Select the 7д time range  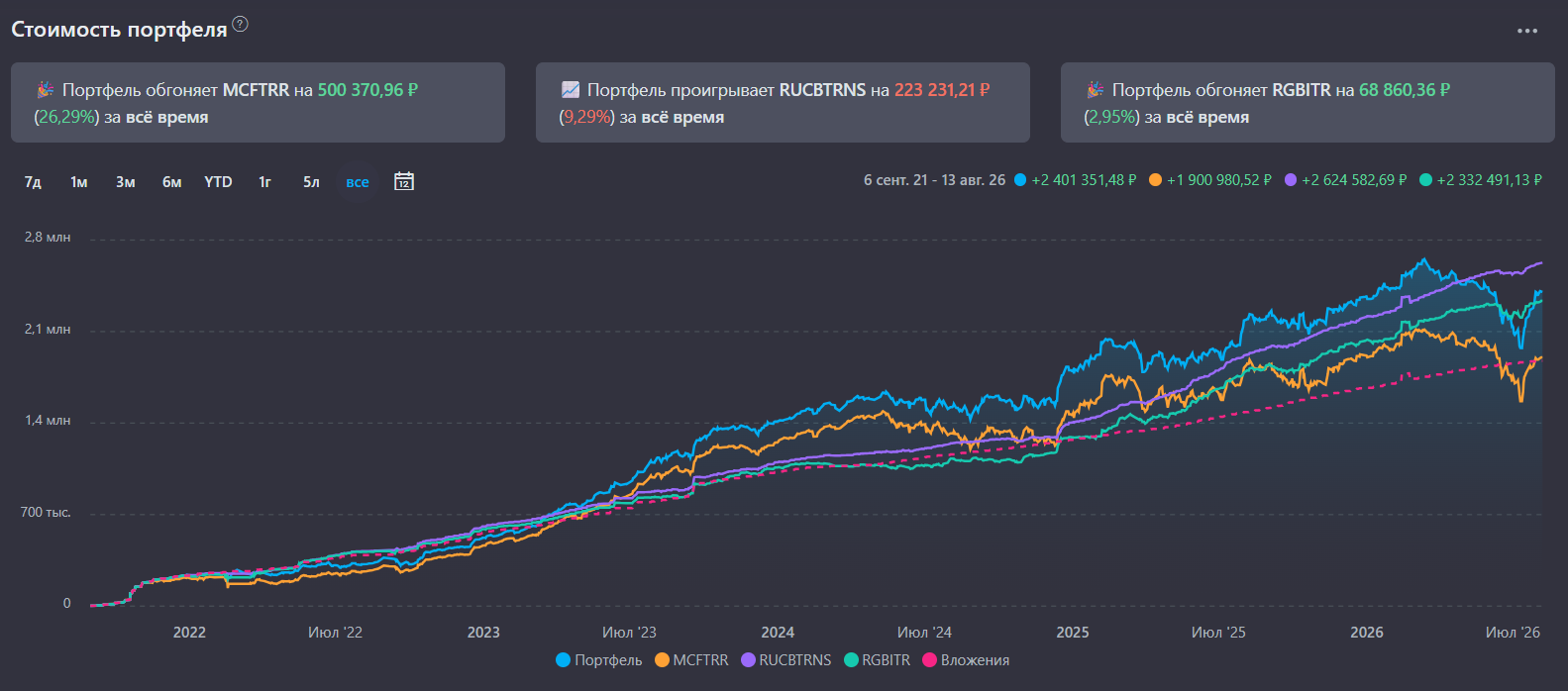pyautogui.click(x=33, y=182)
